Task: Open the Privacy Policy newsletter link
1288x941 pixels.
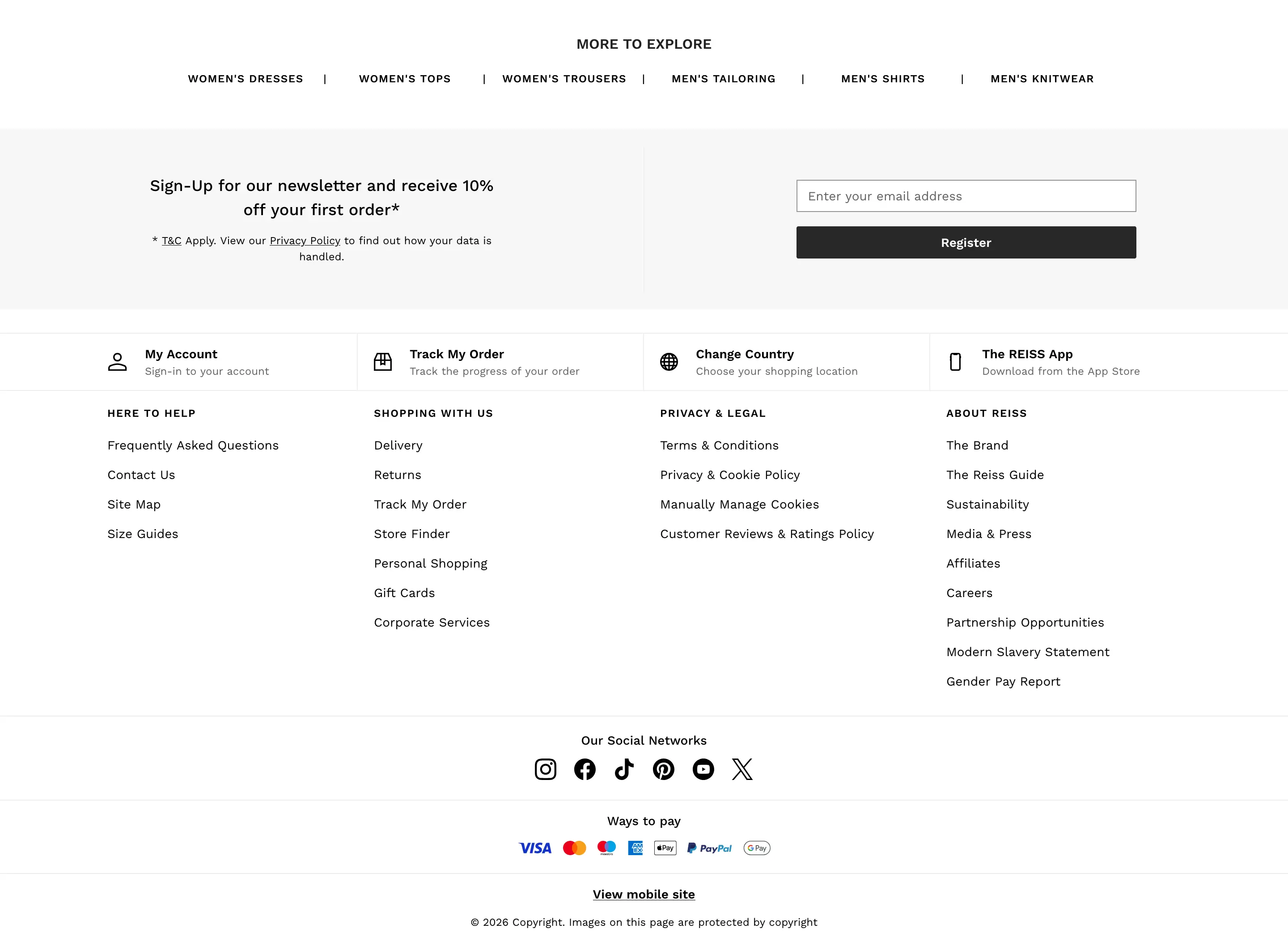Action: [x=305, y=240]
